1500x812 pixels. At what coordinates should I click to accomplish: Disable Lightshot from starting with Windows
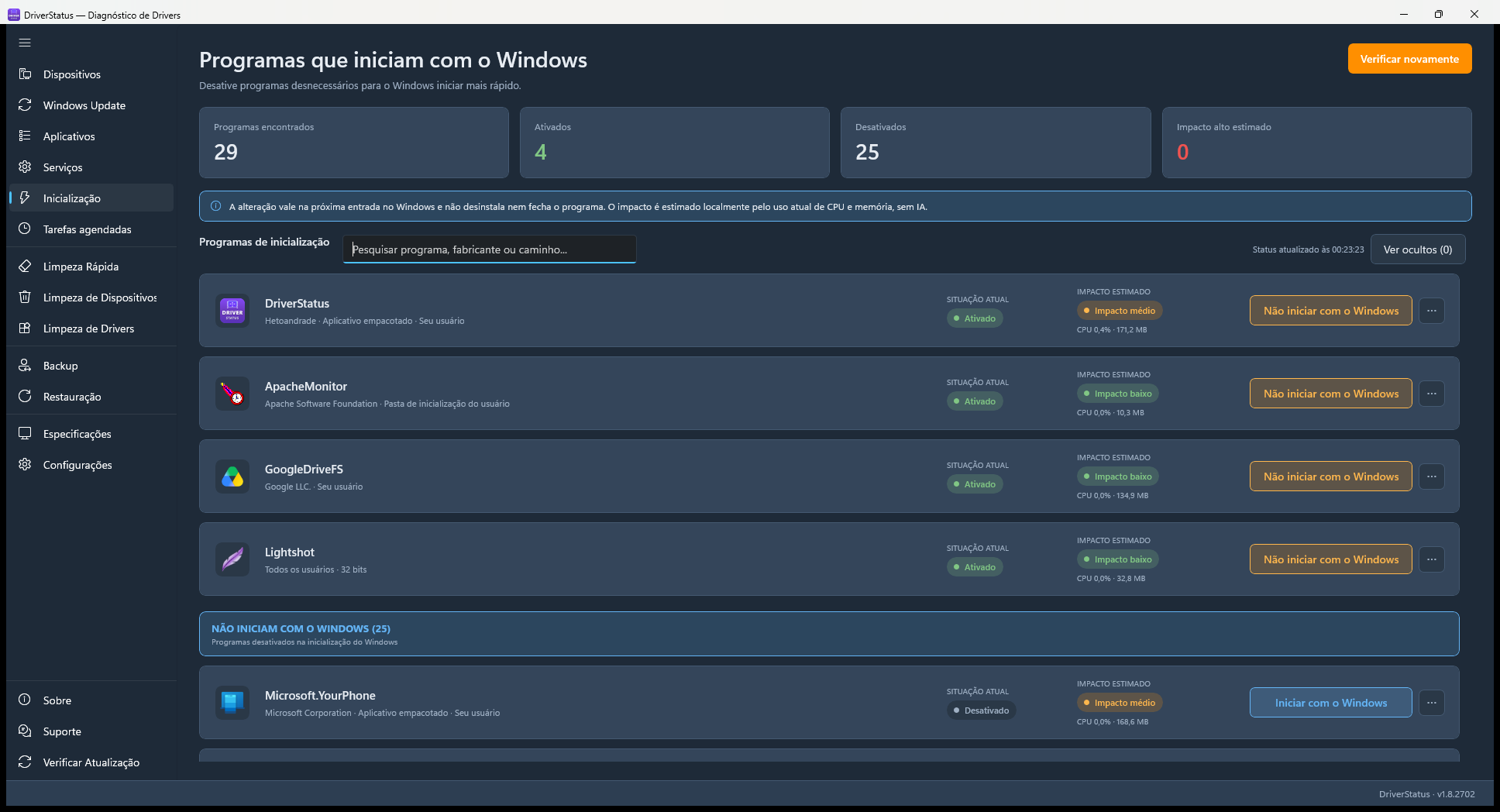coord(1331,559)
